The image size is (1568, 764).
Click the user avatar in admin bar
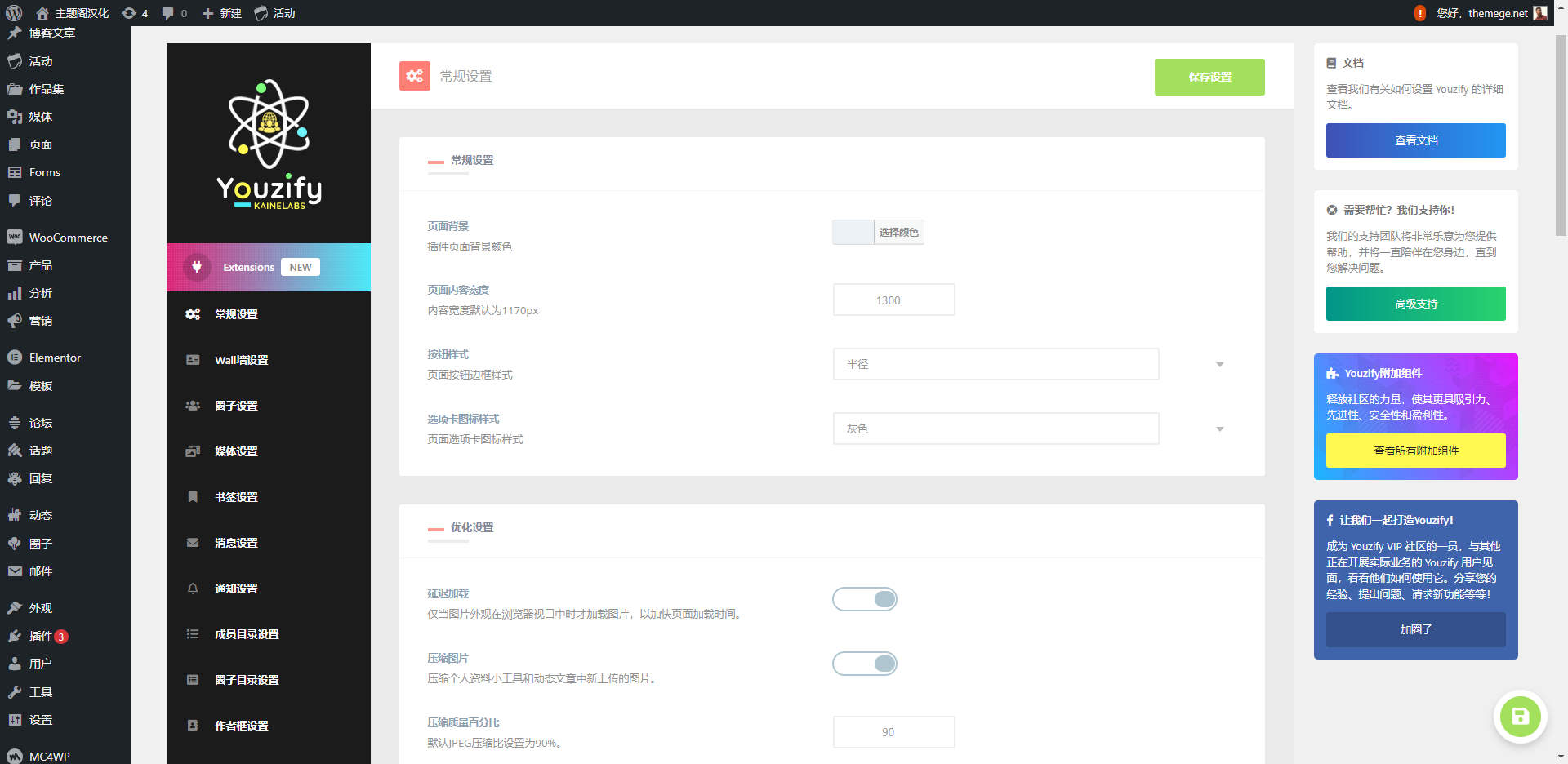pyautogui.click(x=1540, y=13)
